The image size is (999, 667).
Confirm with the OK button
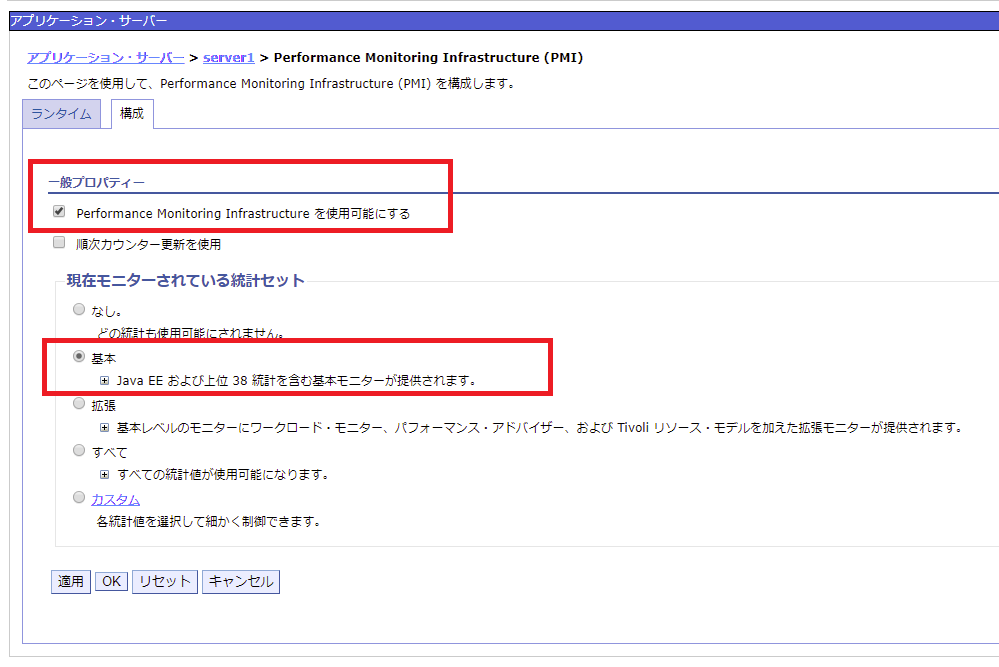111,582
